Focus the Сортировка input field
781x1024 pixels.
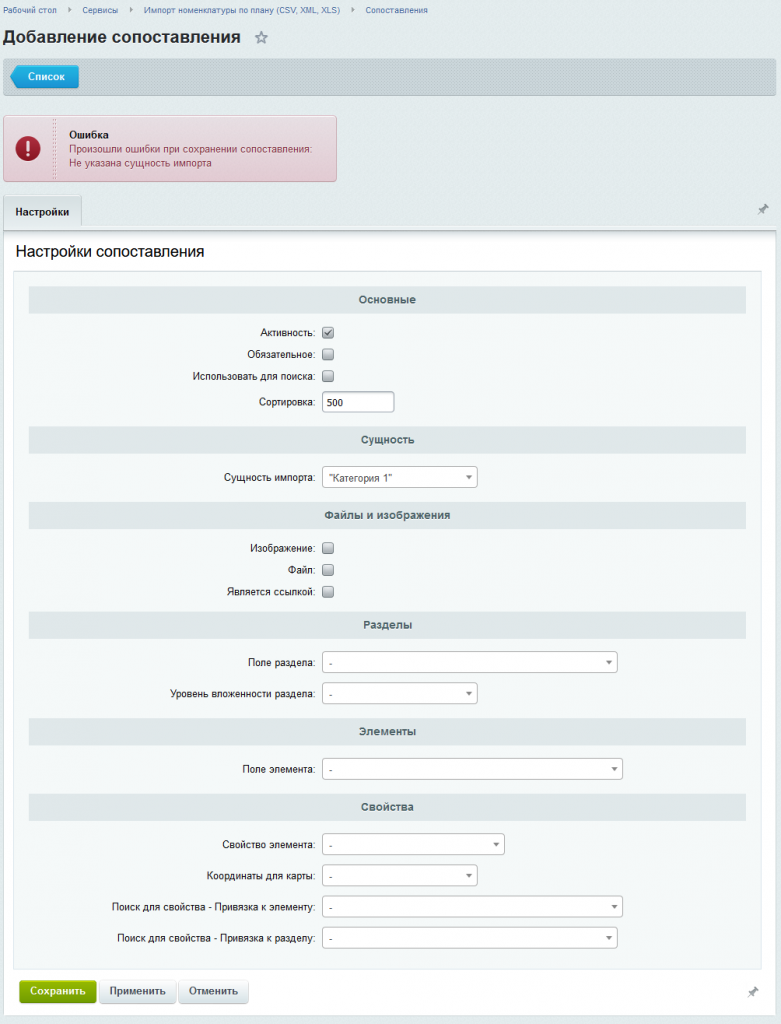coord(358,402)
